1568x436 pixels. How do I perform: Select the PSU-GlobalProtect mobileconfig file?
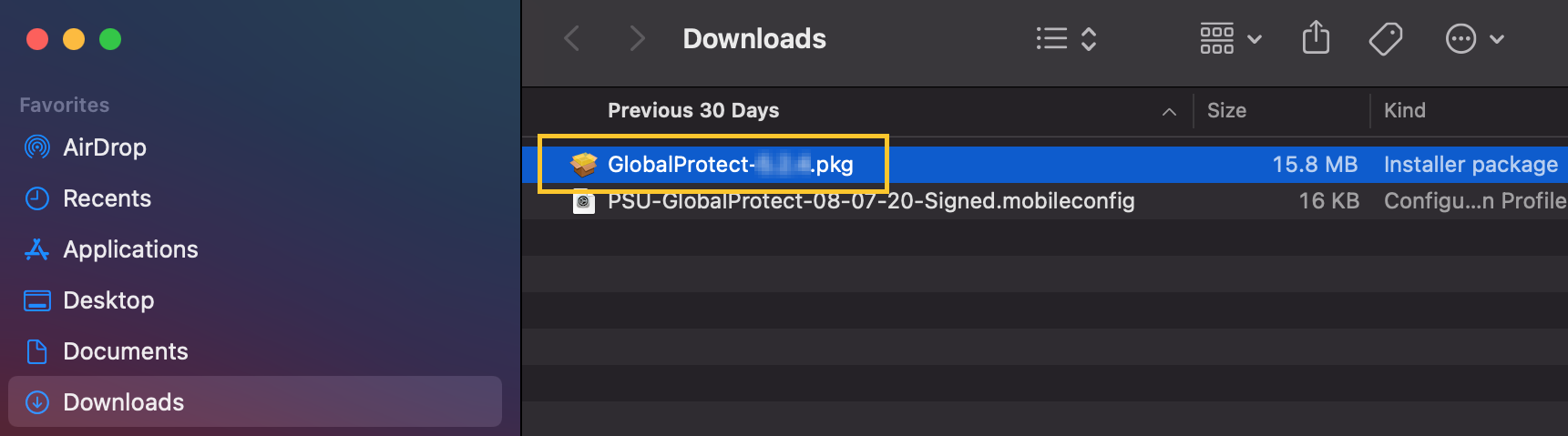[x=870, y=201]
